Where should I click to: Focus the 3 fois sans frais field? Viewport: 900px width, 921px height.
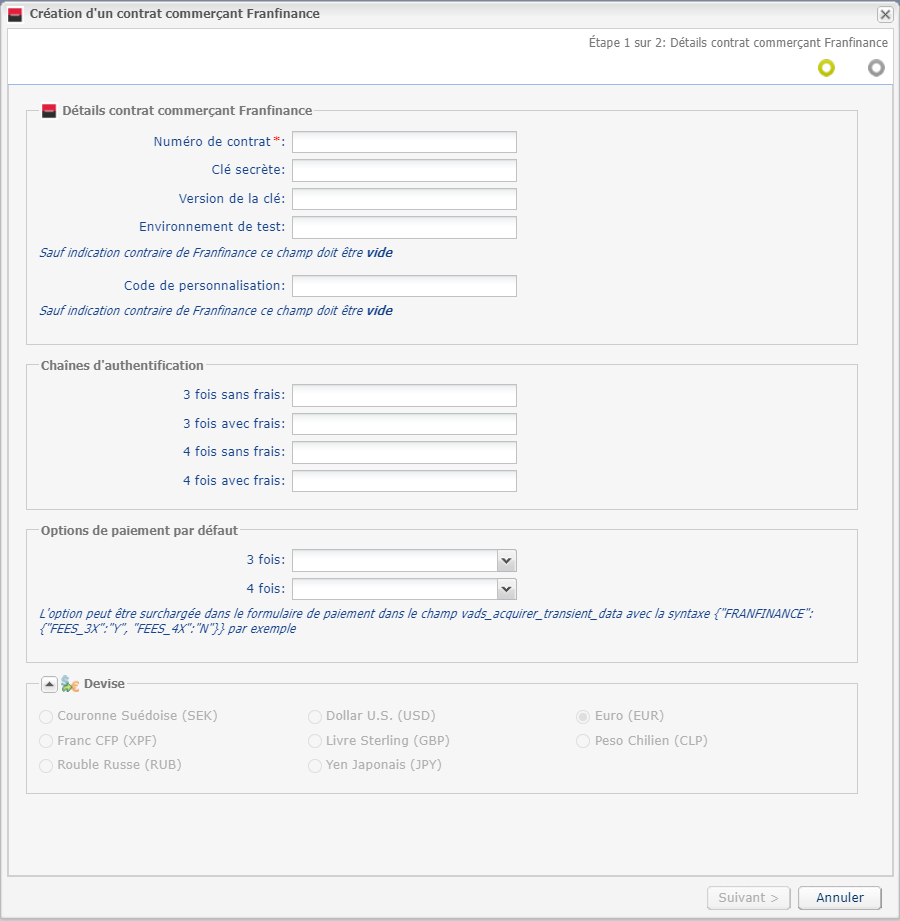click(x=404, y=395)
